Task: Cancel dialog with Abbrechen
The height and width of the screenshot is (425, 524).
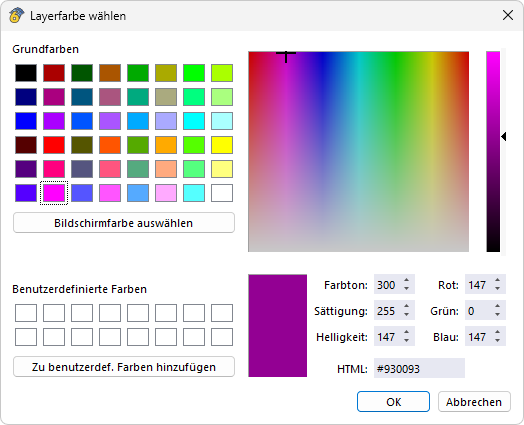Action: (x=474, y=402)
